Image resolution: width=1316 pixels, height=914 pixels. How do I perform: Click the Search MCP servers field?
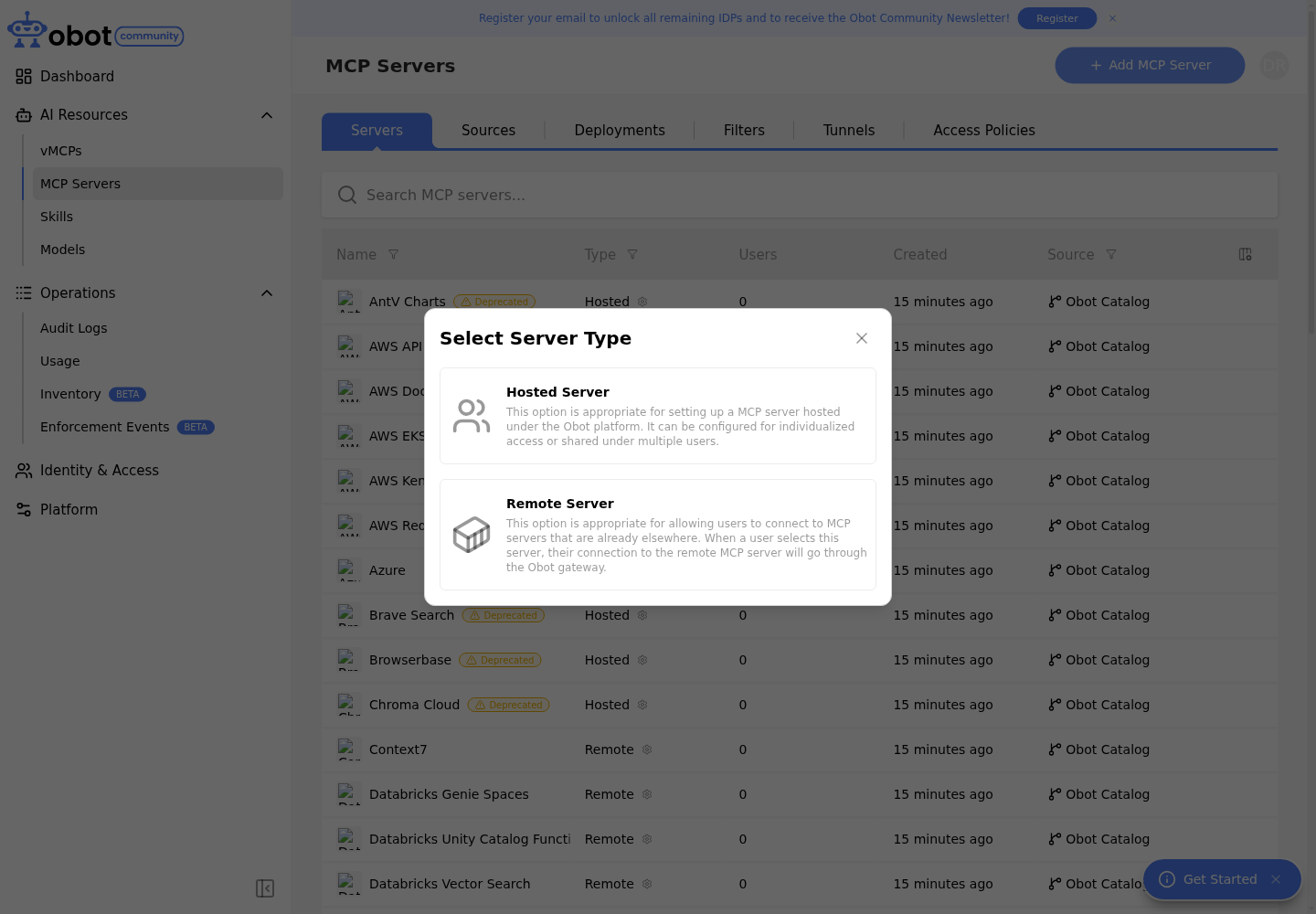tap(800, 196)
